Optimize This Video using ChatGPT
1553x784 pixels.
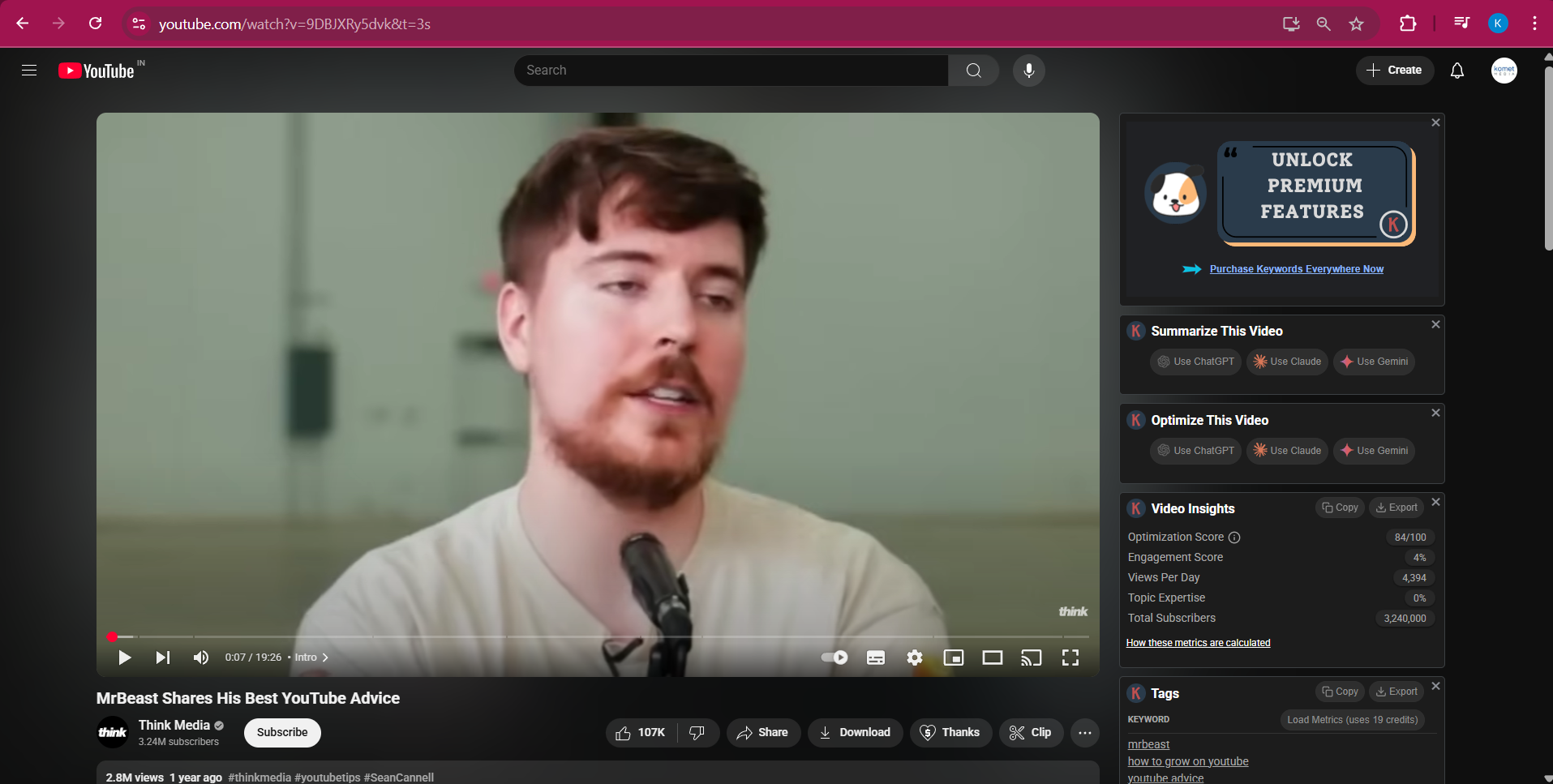pos(1195,451)
